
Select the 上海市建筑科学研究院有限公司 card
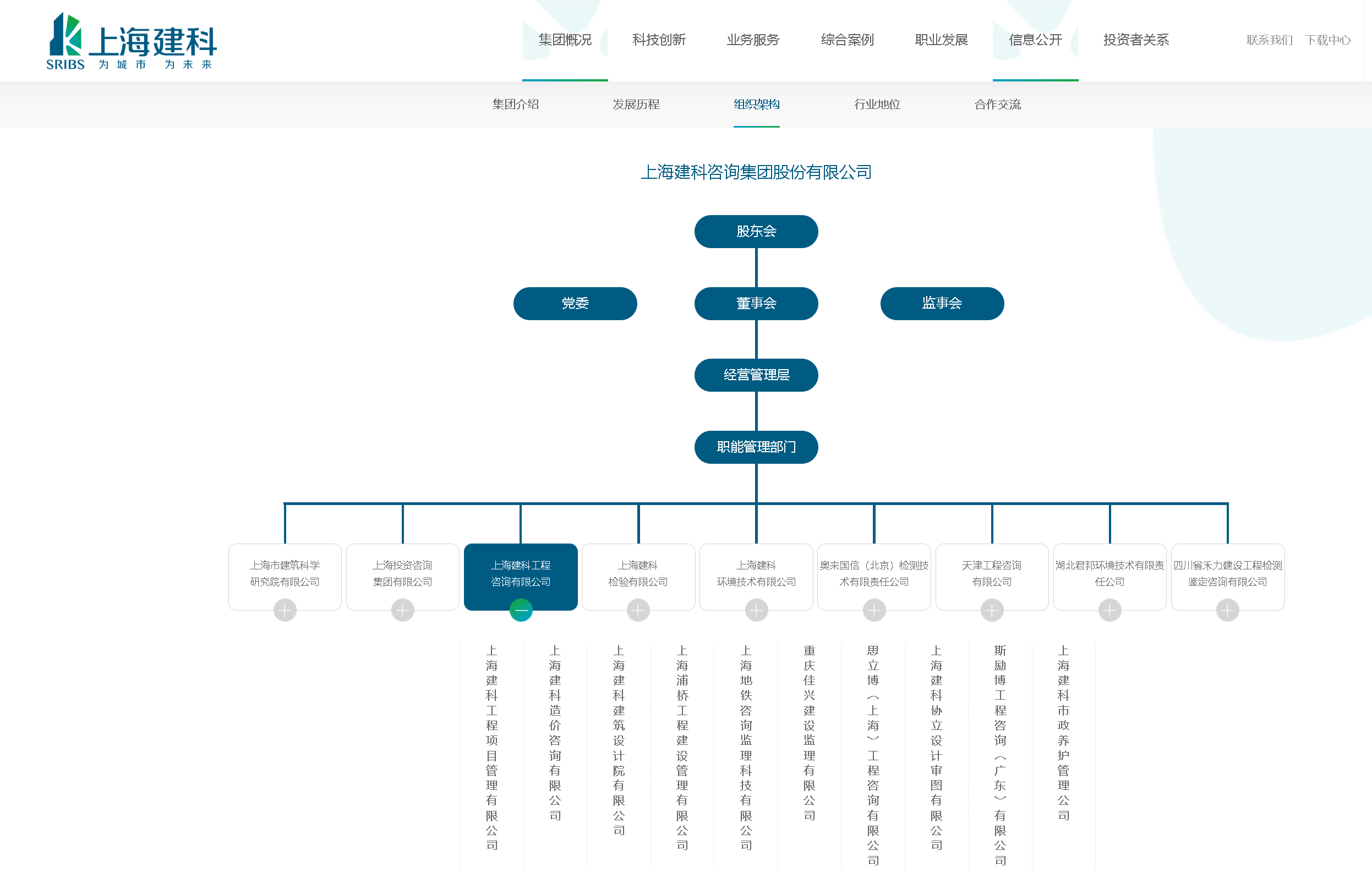click(285, 577)
